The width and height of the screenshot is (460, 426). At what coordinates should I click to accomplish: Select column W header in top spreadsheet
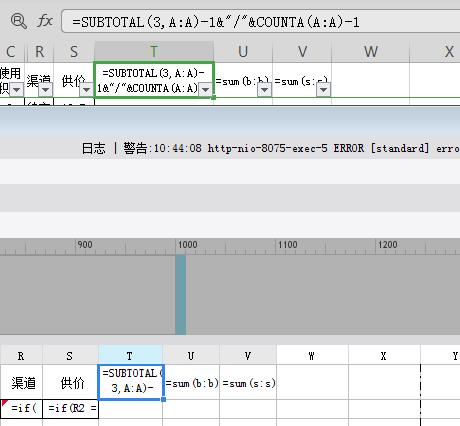pos(371,52)
